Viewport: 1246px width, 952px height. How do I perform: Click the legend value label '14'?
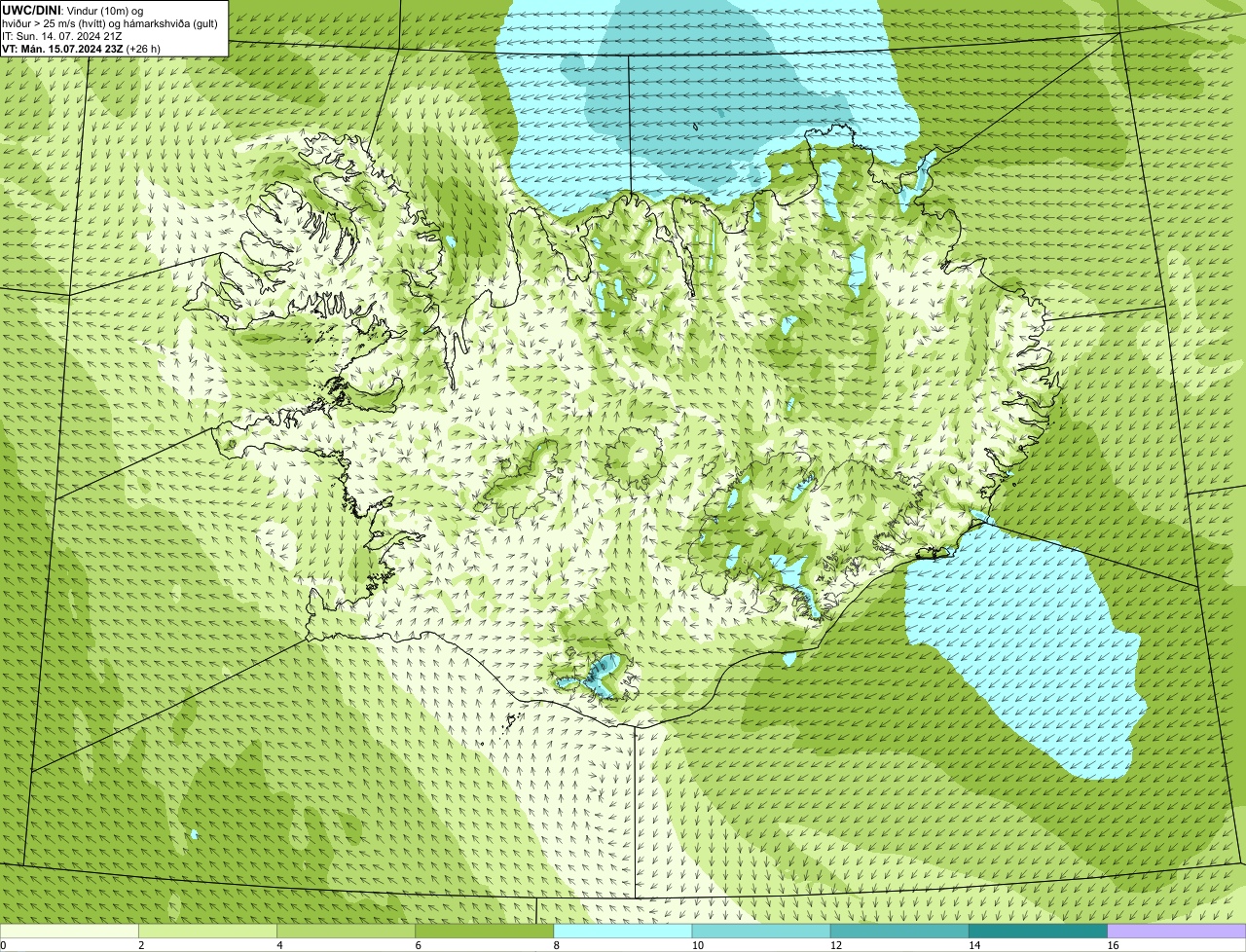pyautogui.click(x=974, y=945)
